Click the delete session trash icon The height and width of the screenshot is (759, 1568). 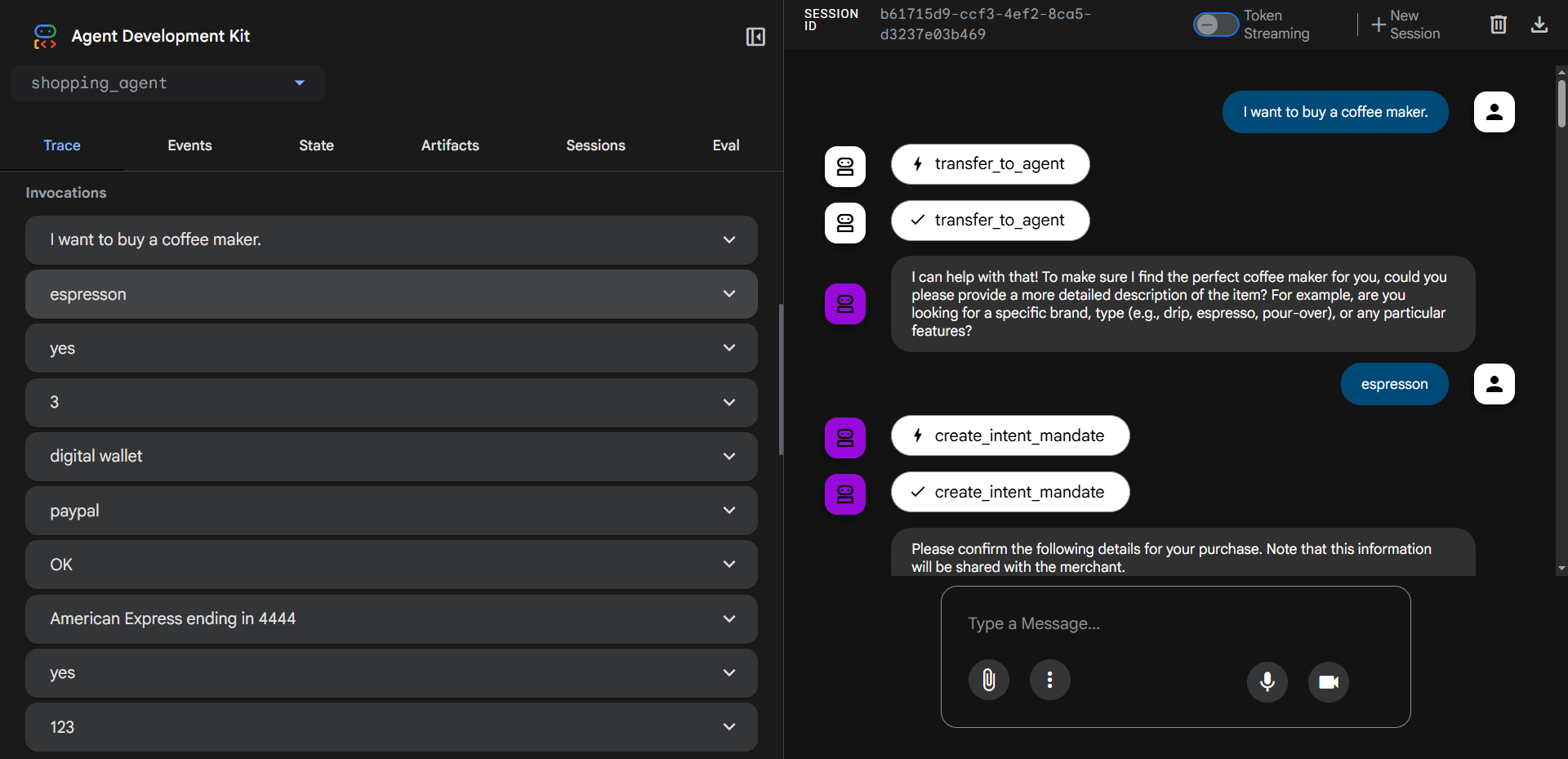point(1498,25)
